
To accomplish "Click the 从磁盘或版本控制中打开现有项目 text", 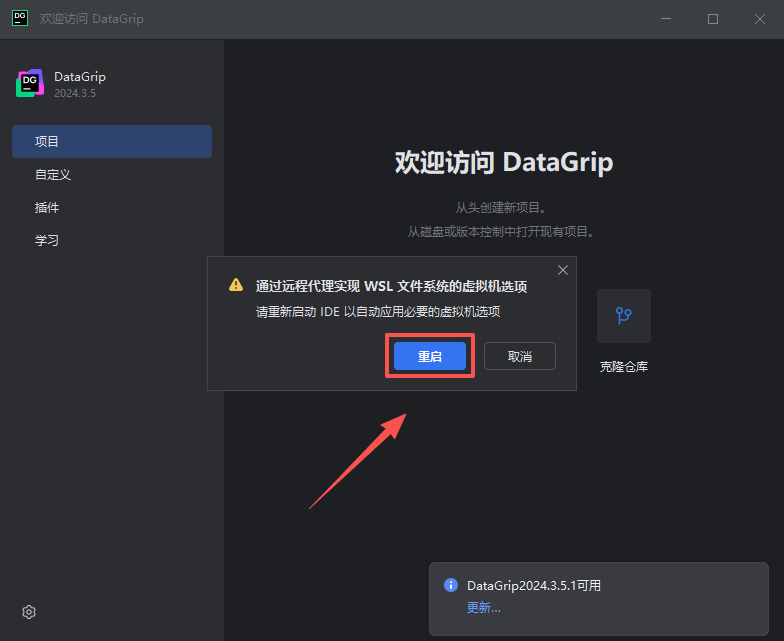I will [x=500, y=232].
